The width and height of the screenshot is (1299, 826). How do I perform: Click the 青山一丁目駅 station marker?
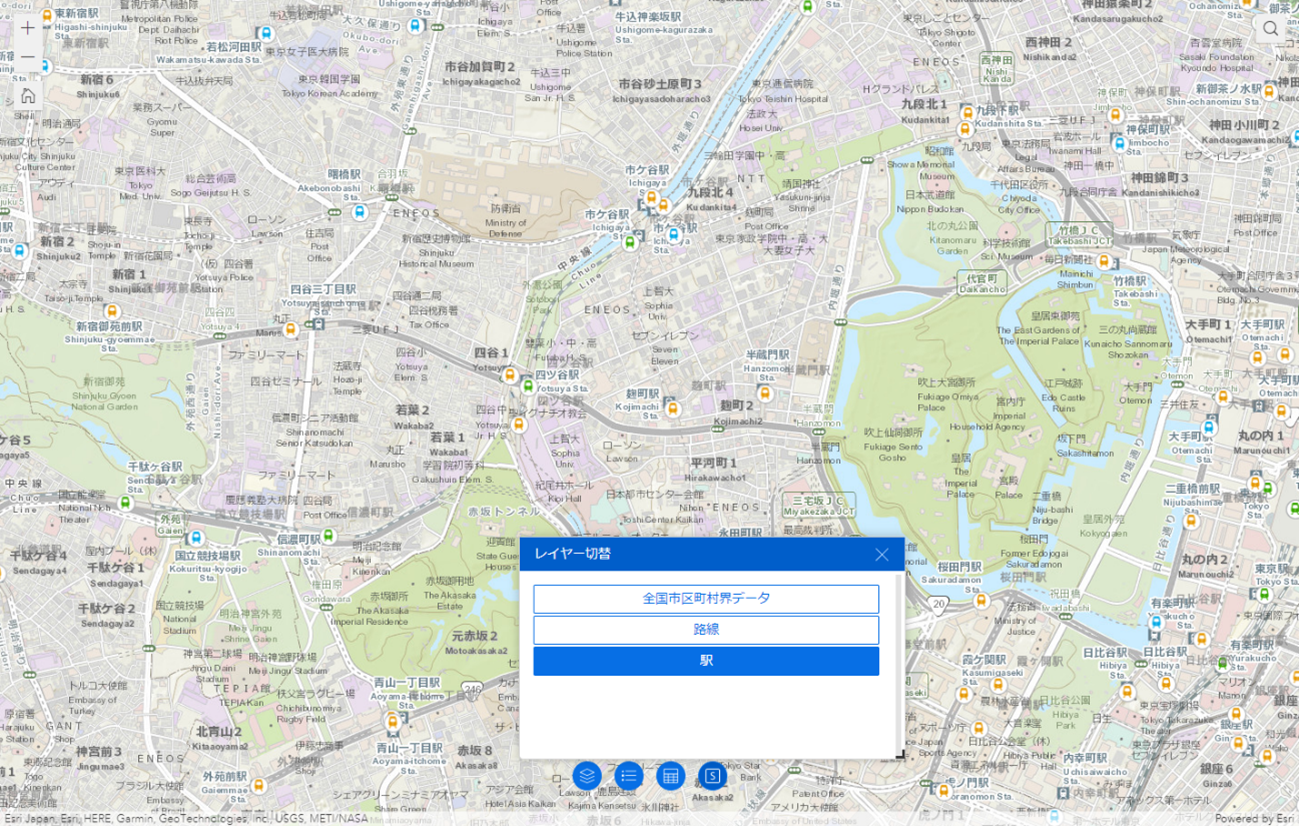click(393, 721)
